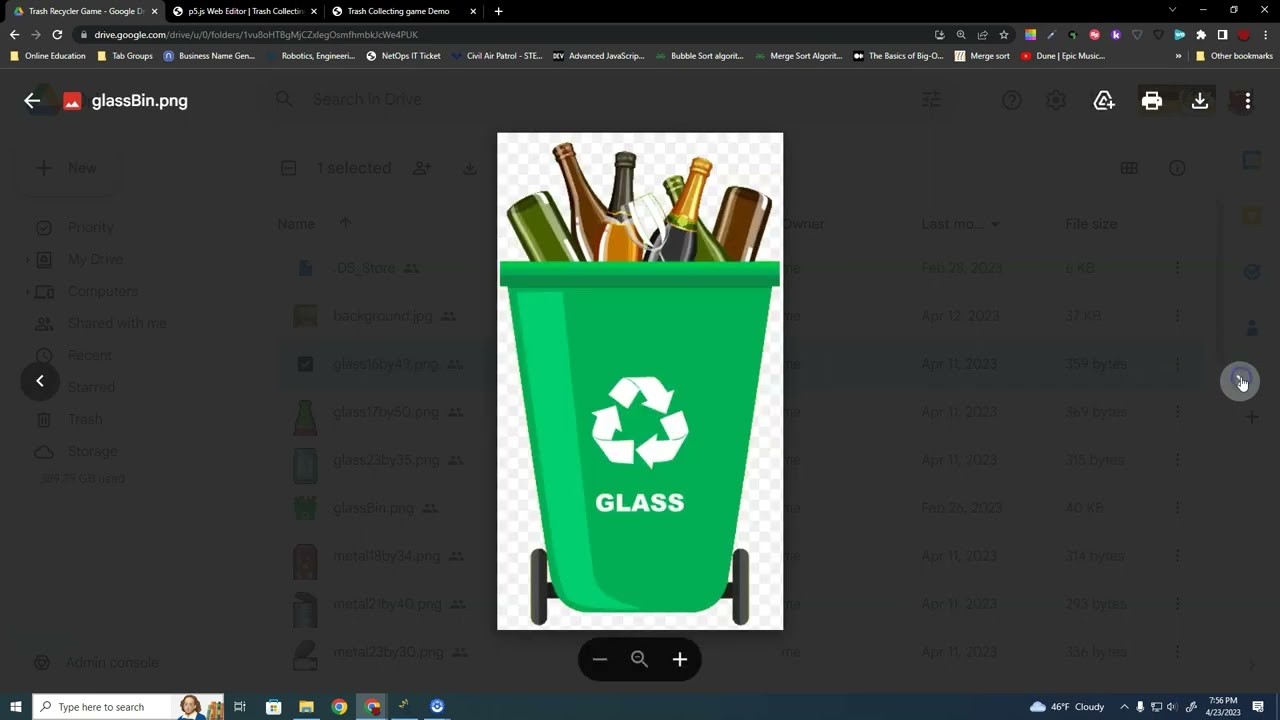Screen dimensions: 1280x720
Task: Expand the hidden bookmarks chevron
Action: coord(1178,56)
